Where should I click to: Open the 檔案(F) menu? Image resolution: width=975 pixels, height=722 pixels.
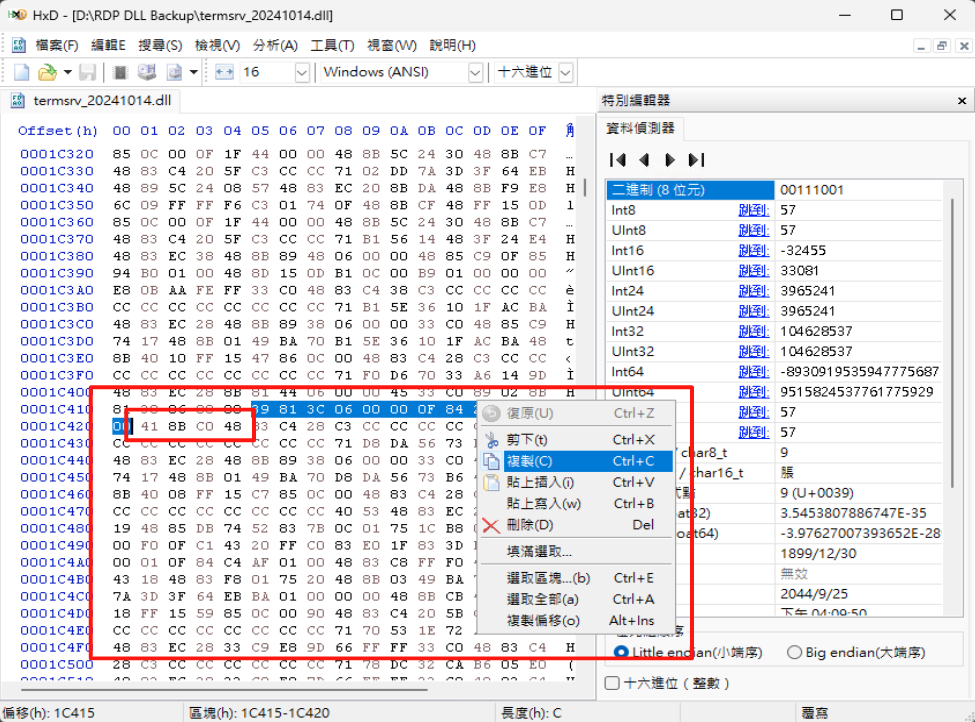point(57,45)
